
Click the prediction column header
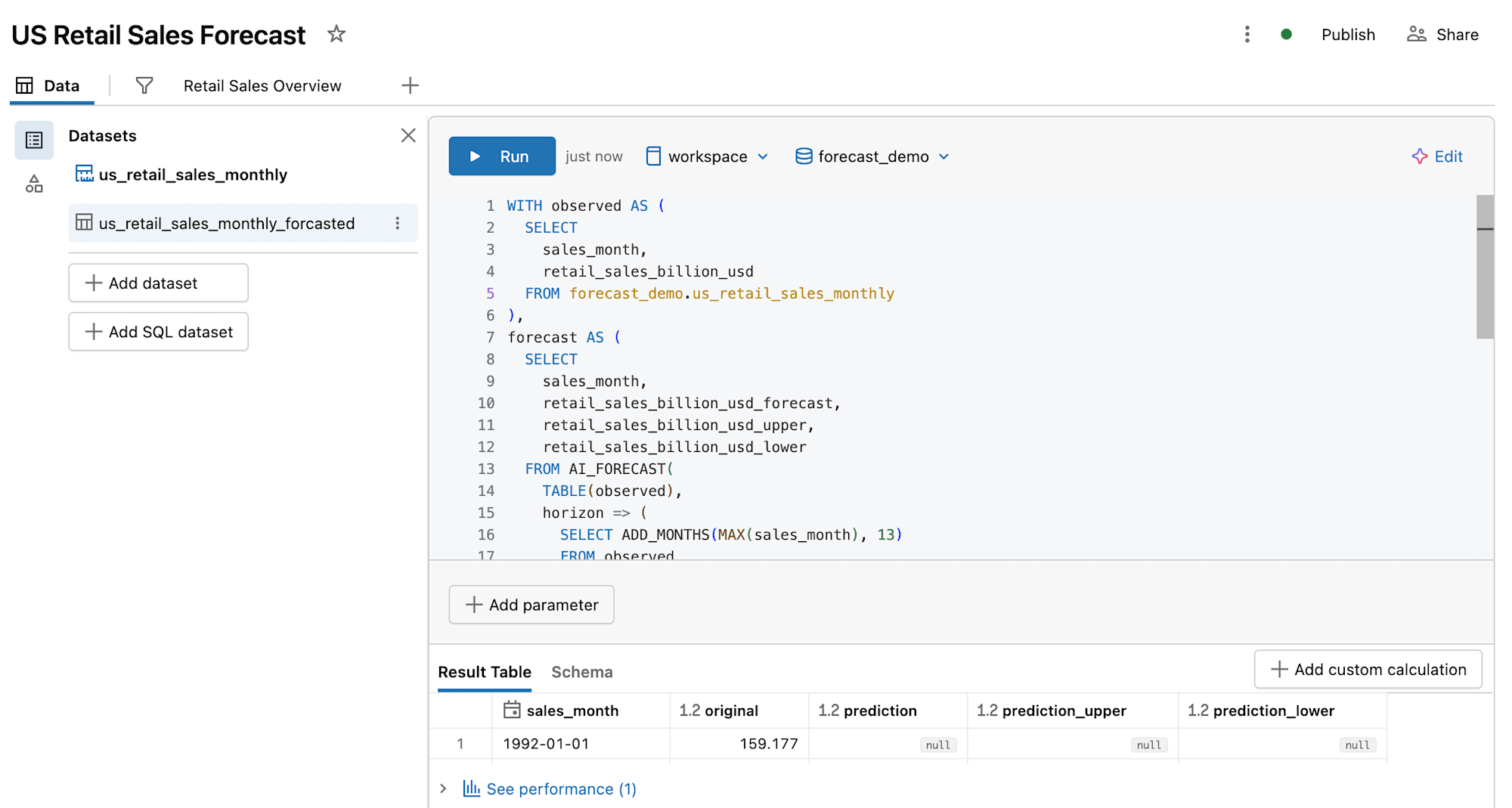pos(888,710)
